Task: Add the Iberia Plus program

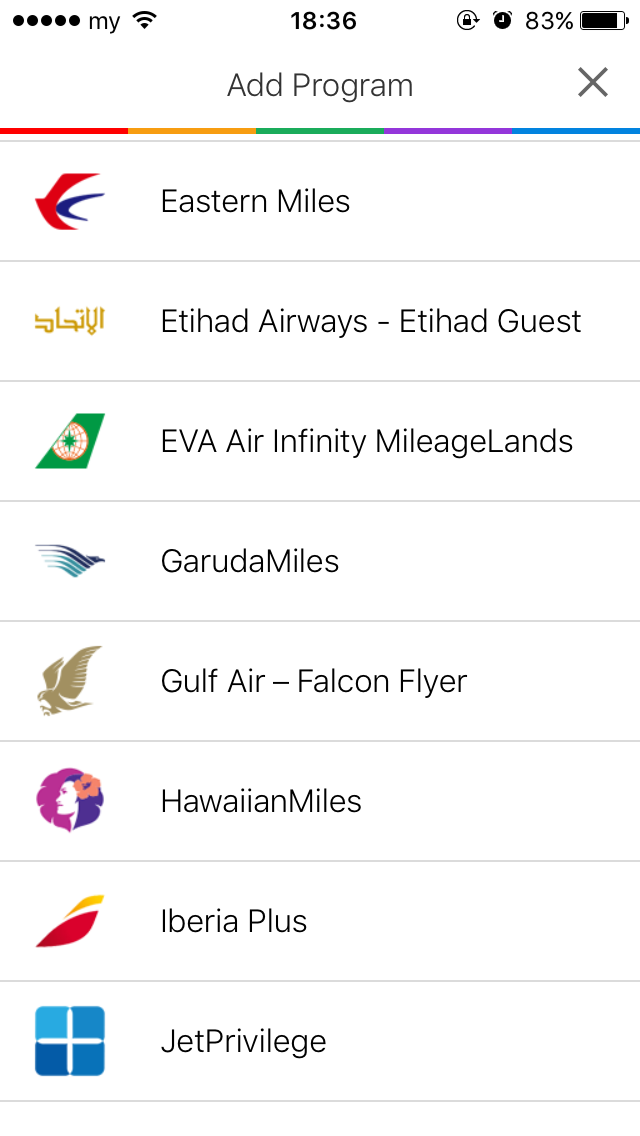Action: [234, 921]
